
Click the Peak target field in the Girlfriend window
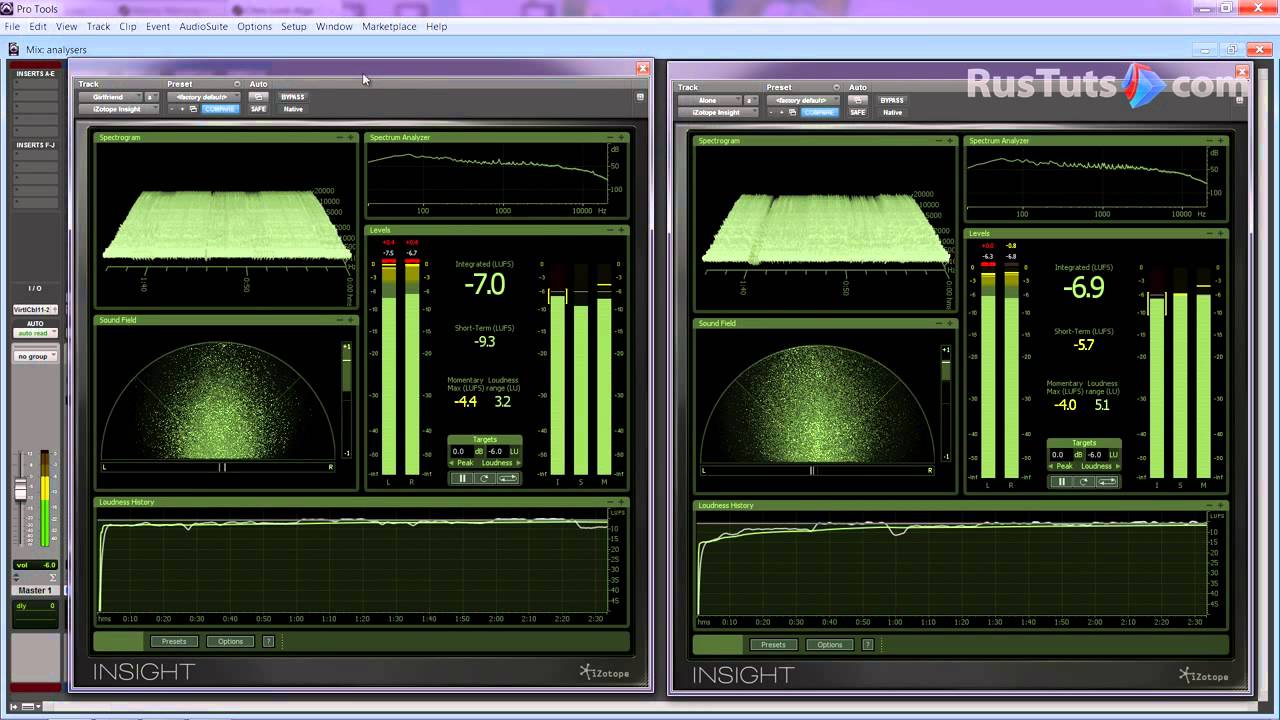pos(460,451)
